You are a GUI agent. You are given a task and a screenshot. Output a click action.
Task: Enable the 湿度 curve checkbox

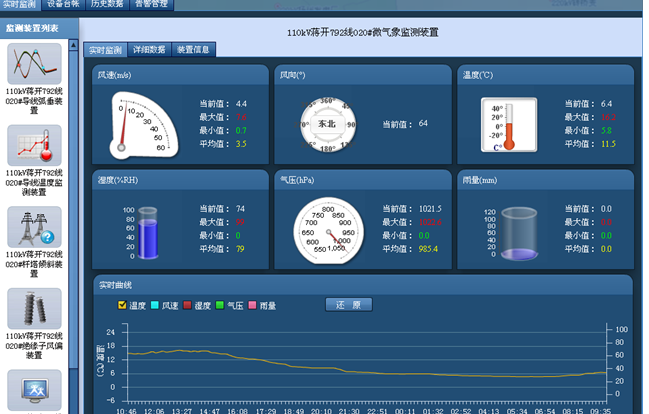click(x=188, y=304)
